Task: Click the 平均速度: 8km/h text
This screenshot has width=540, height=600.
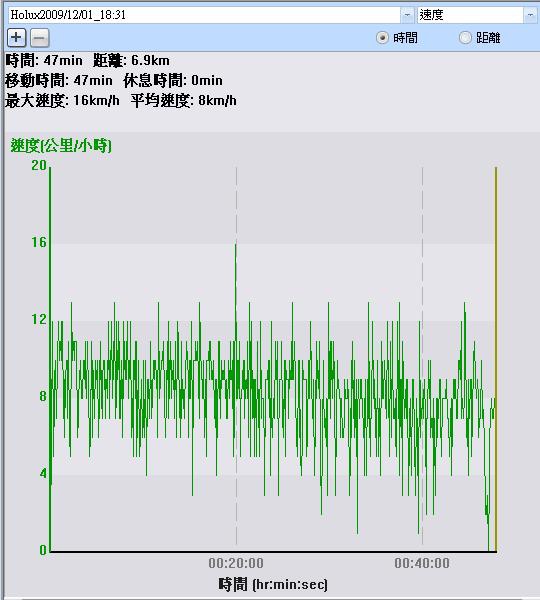Action: click(x=184, y=101)
